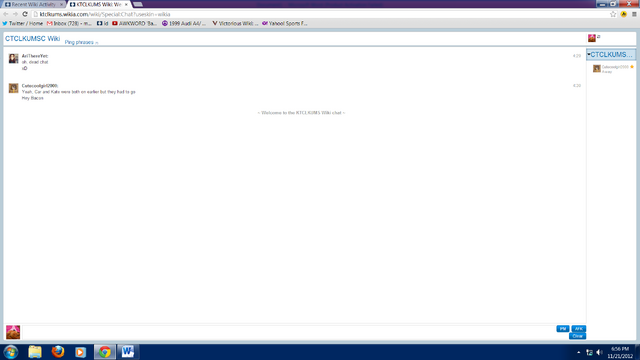Click the Welcome to the KTCLKUMS Wiki chat notice
This screenshot has height=360, width=640.
(x=301, y=113)
